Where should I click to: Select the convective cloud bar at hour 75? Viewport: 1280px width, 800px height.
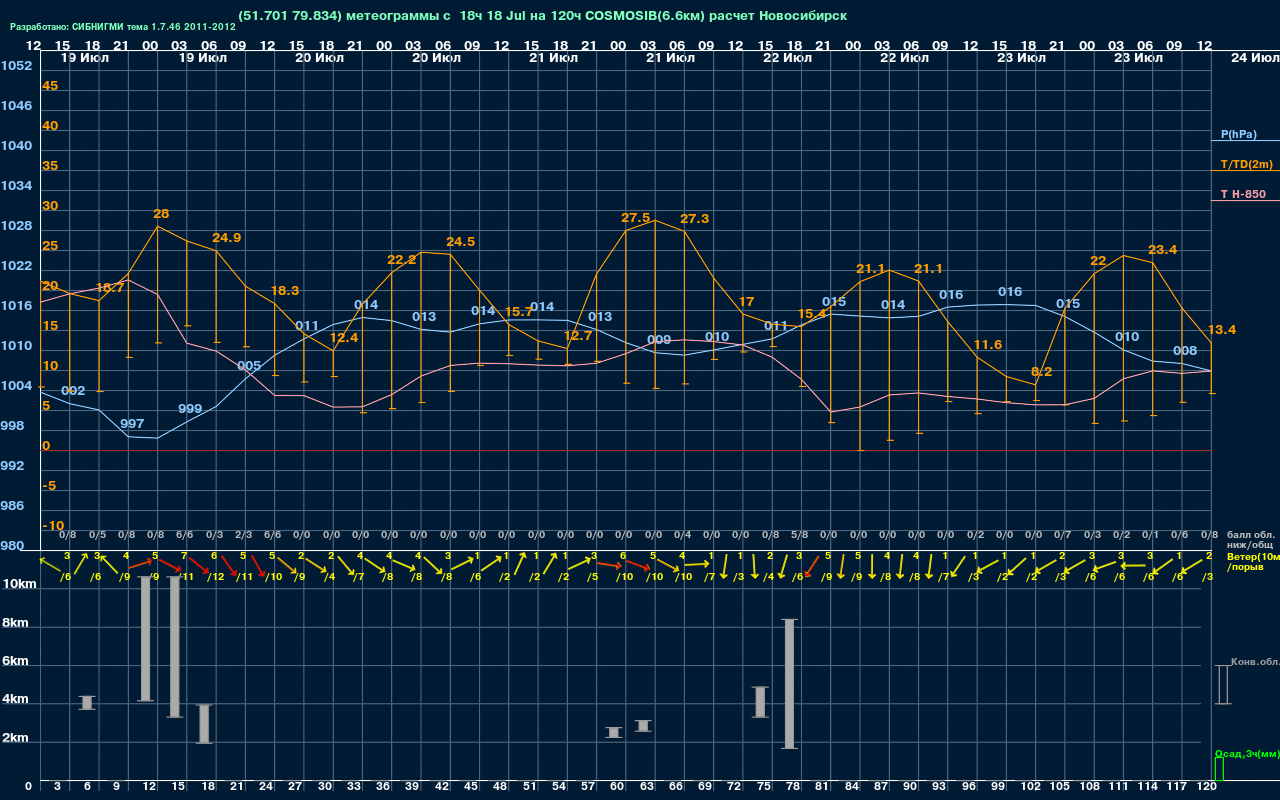click(x=760, y=702)
